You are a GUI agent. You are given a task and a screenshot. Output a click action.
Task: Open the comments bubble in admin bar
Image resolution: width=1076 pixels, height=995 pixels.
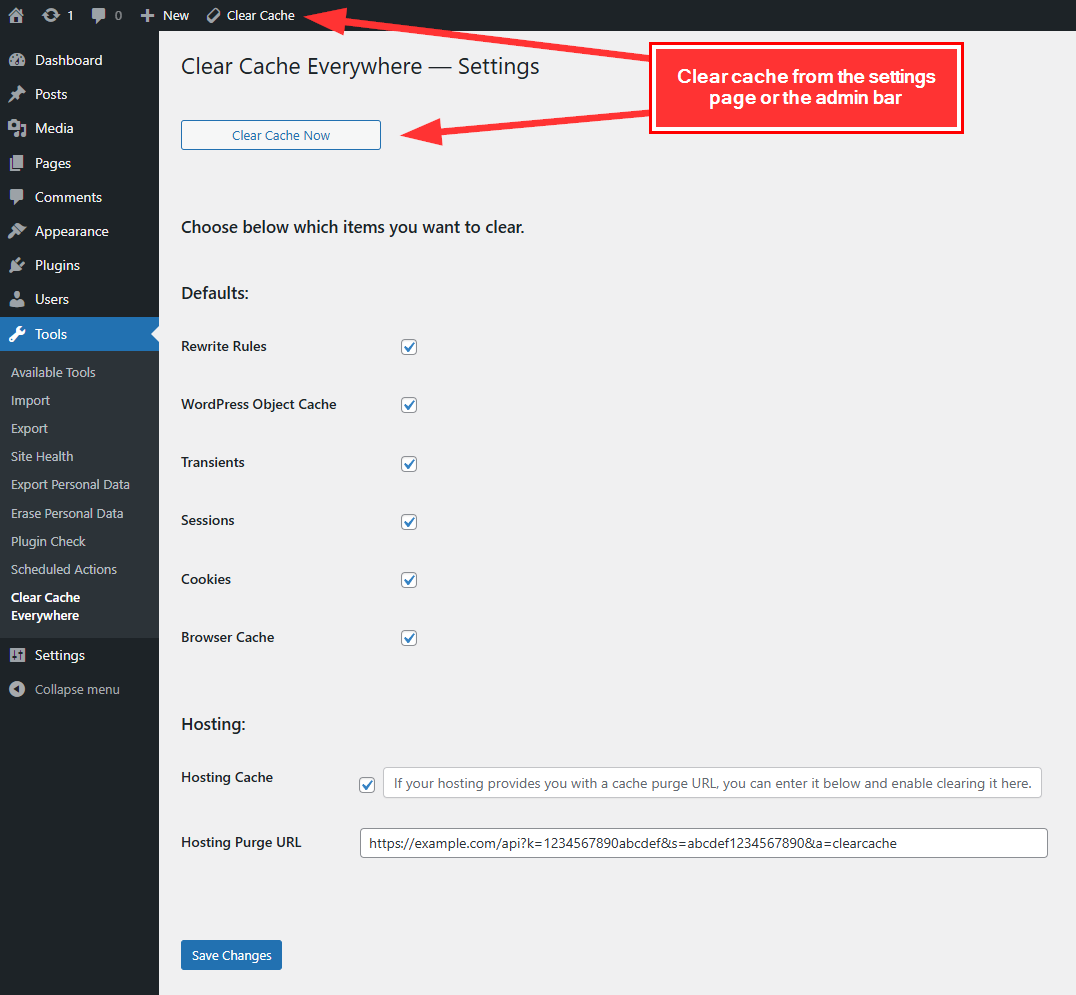(99, 15)
